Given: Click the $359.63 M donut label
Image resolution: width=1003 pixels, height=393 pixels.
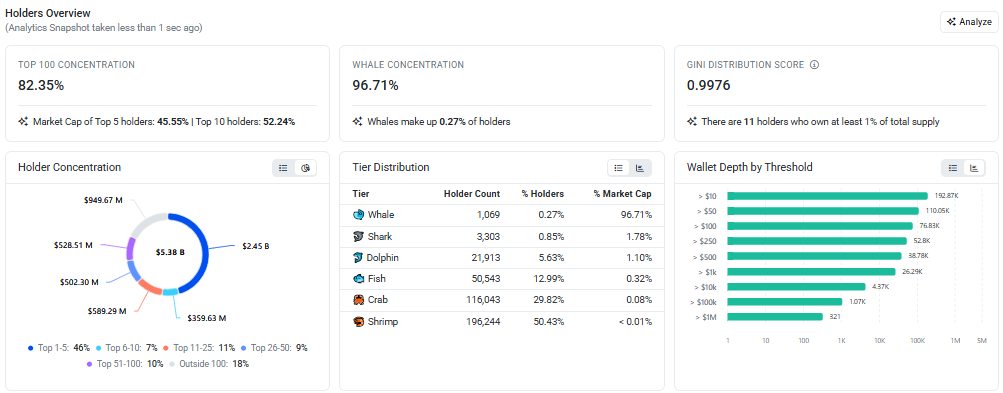Looking at the screenshot, I should point(207,317).
